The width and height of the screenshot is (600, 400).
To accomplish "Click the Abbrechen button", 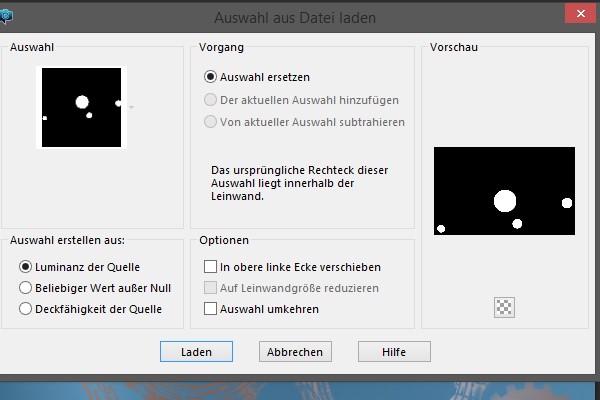I will tap(295, 352).
